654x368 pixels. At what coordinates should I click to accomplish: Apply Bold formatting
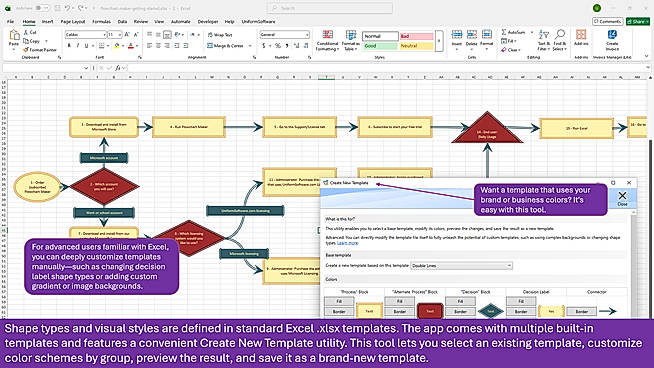[69, 45]
